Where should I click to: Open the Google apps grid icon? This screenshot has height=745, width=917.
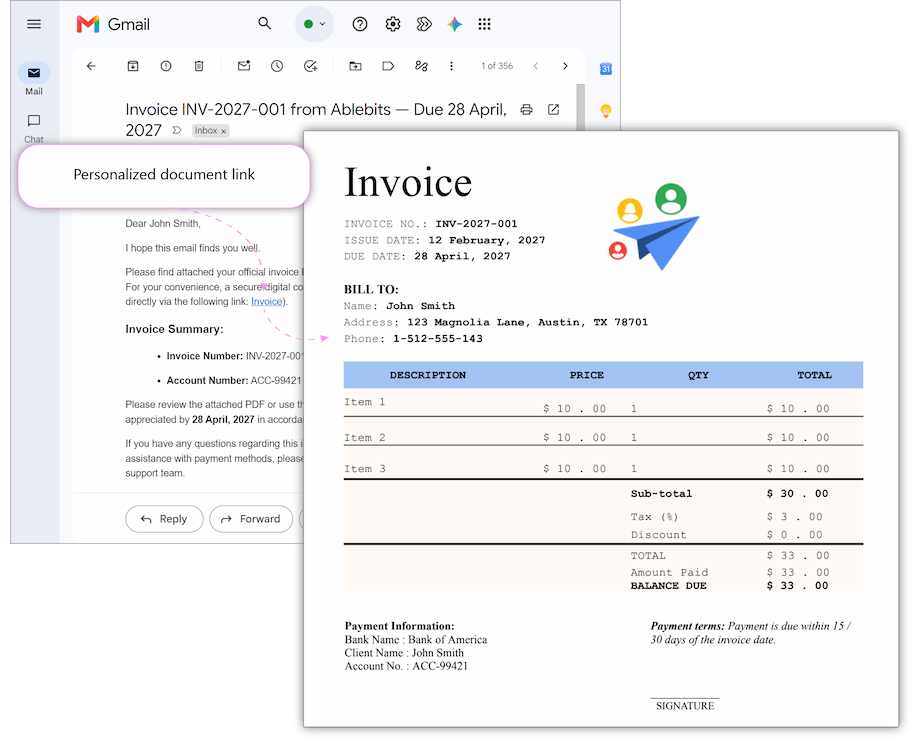point(484,24)
